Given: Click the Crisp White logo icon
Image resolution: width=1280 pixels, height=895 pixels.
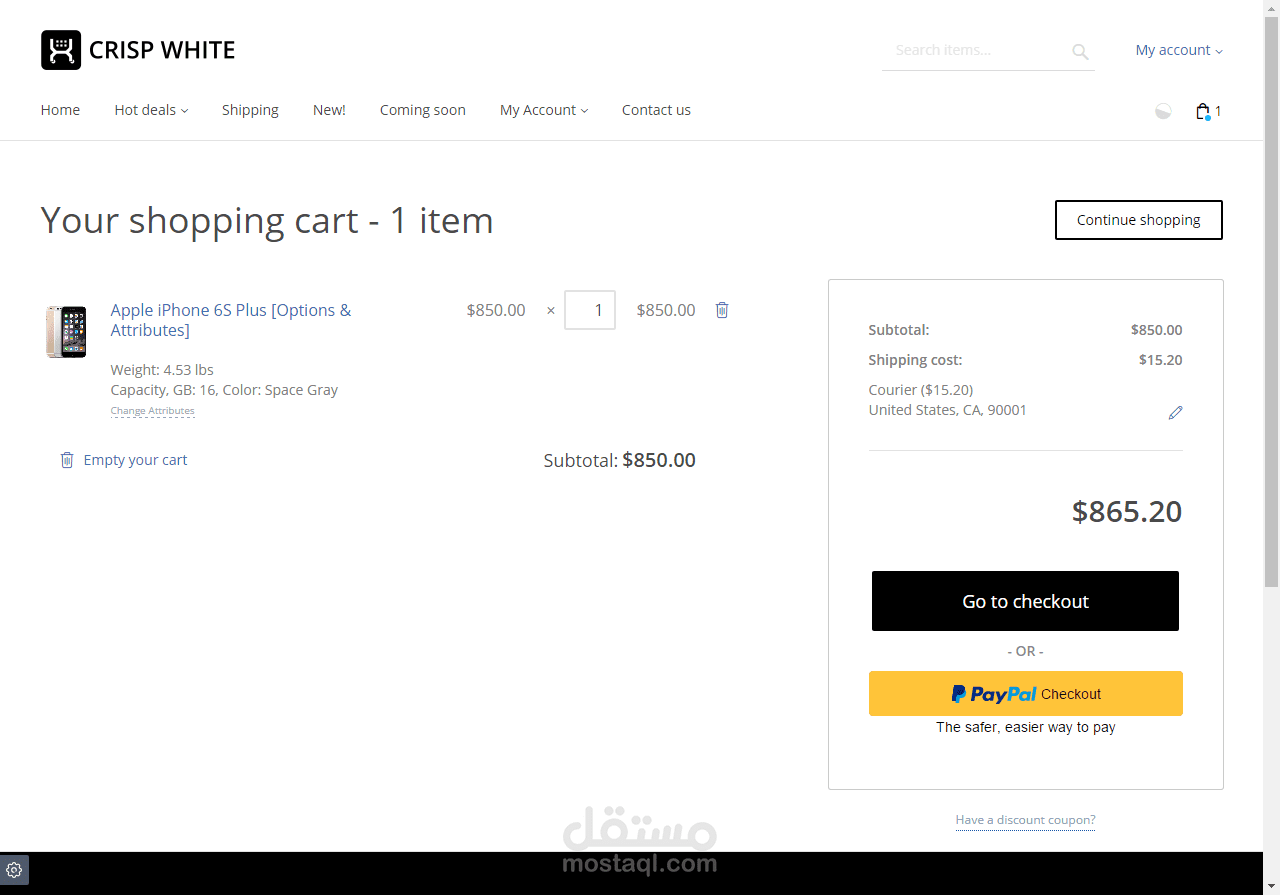Looking at the screenshot, I should (61, 50).
